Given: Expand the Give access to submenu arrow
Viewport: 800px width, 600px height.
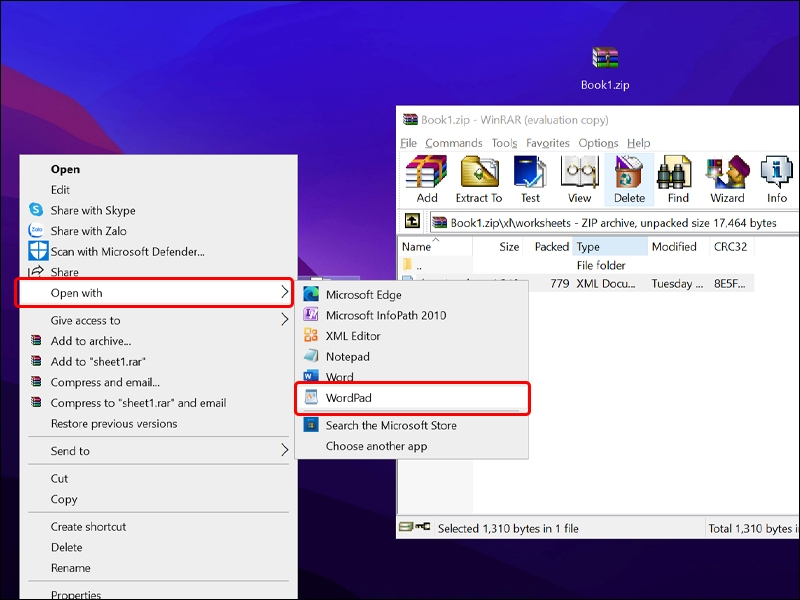Looking at the screenshot, I should point(285,320).
